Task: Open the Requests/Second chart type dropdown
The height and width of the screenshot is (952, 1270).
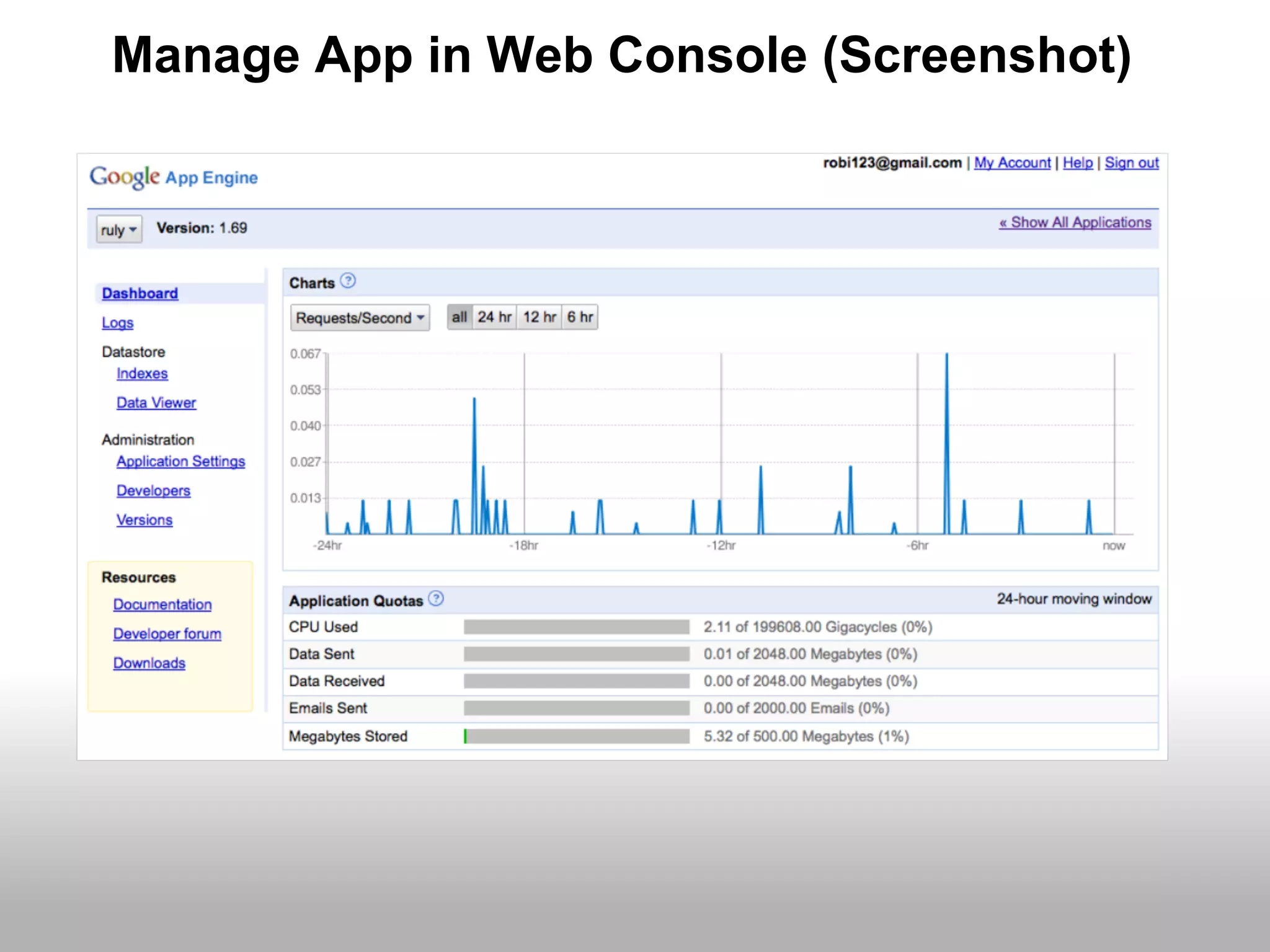Action: tap(360, 318)
